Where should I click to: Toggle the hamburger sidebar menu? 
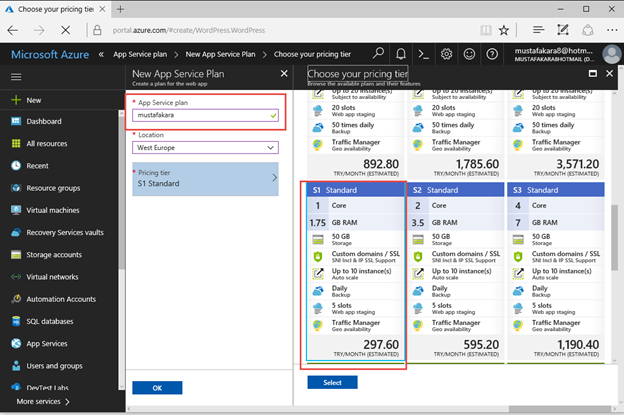coord(16,76)
